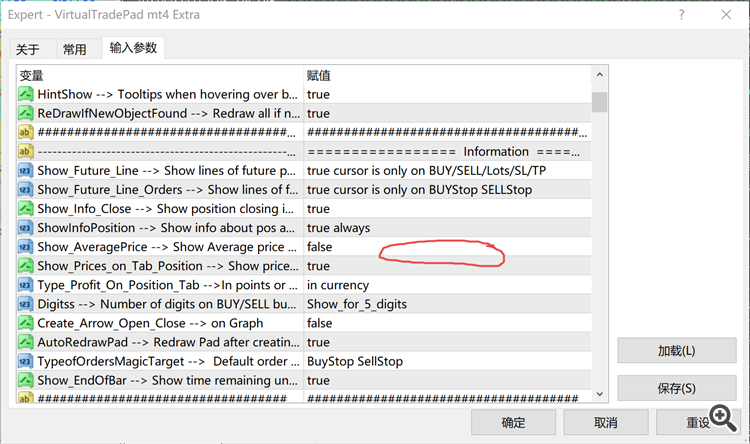Viewport: 750px width, 444px height.
Task: Click the ab icon on the Information row
Action: click(25, 152)
